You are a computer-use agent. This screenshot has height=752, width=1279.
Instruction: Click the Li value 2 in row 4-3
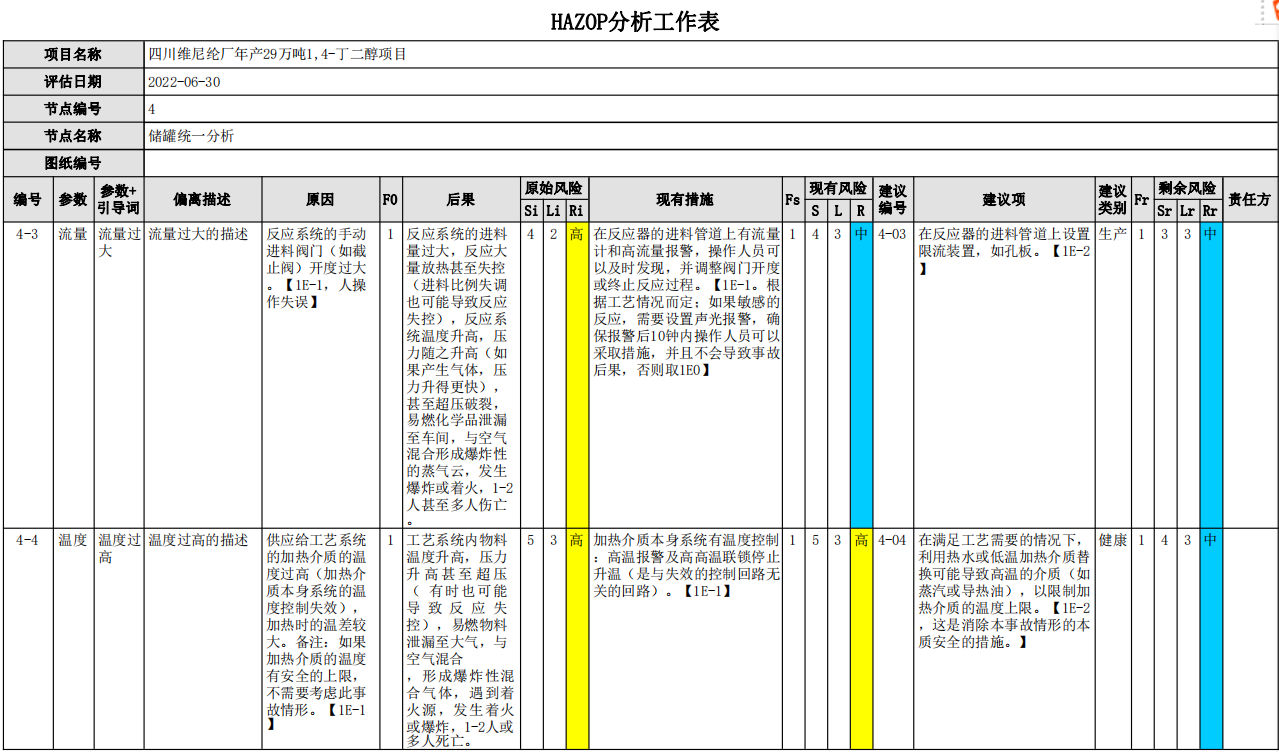(554, 375)
